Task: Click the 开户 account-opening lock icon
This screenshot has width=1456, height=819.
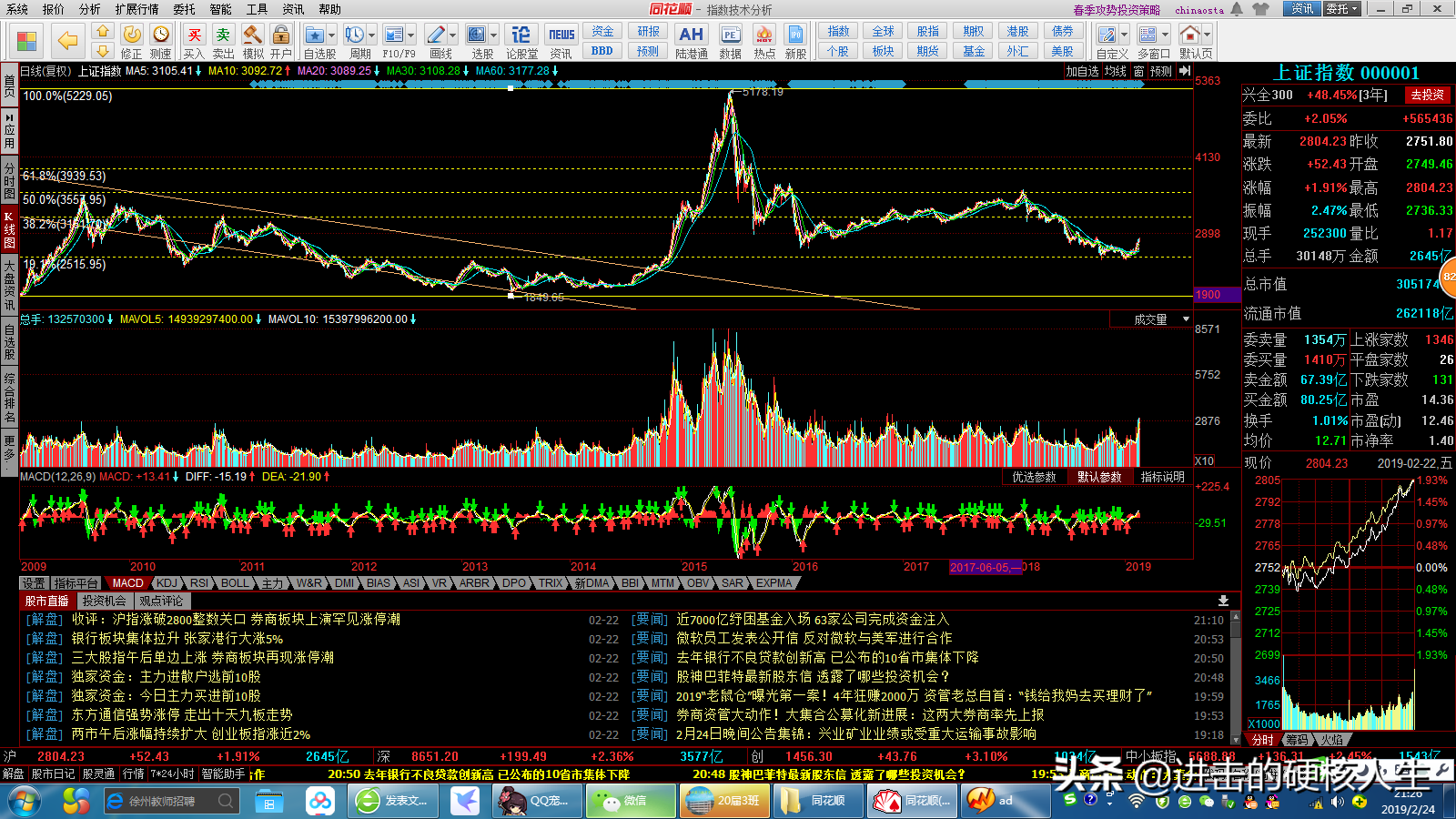Action: click(280, 36)
